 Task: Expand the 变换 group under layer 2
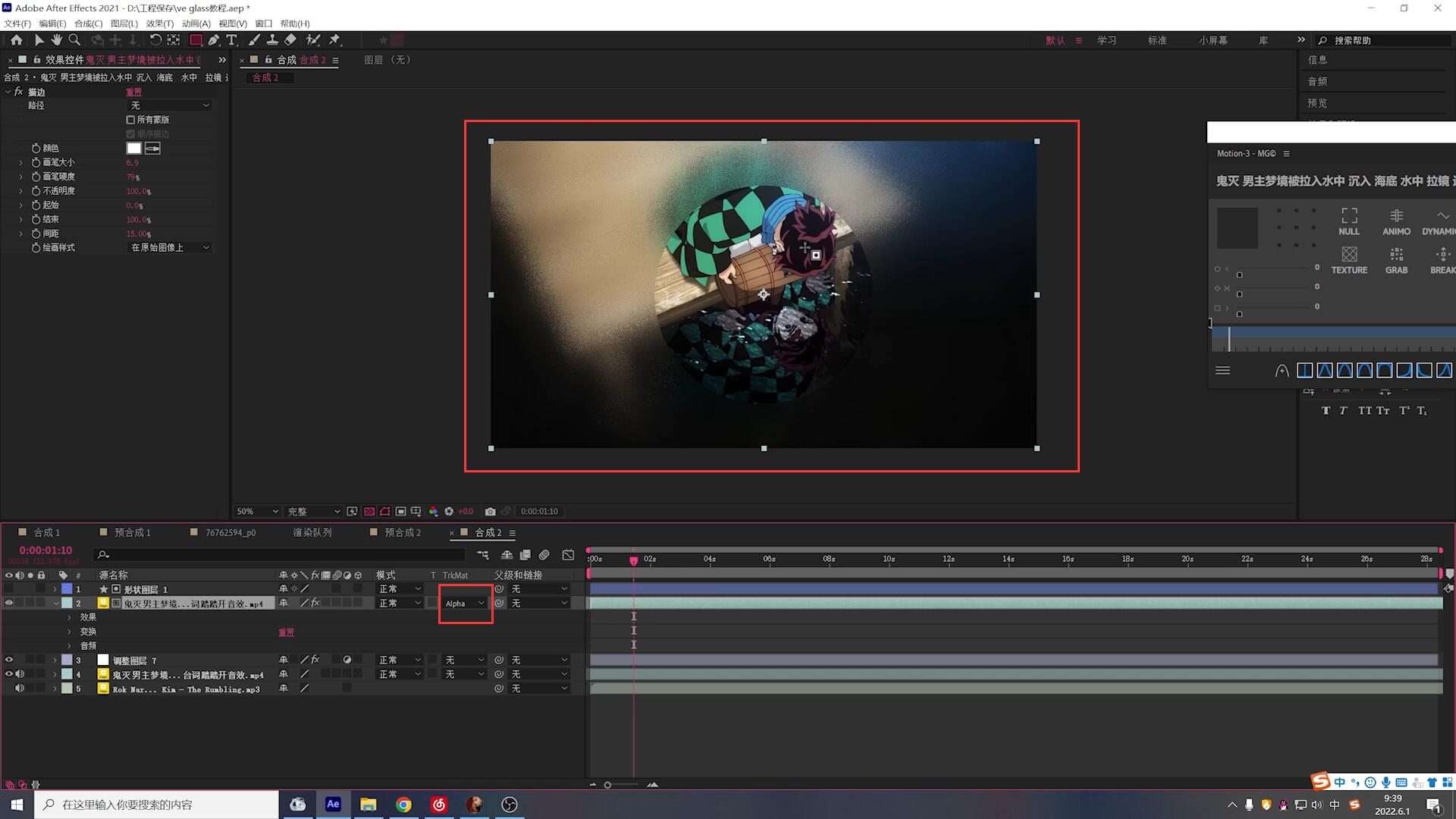[69, 632]
